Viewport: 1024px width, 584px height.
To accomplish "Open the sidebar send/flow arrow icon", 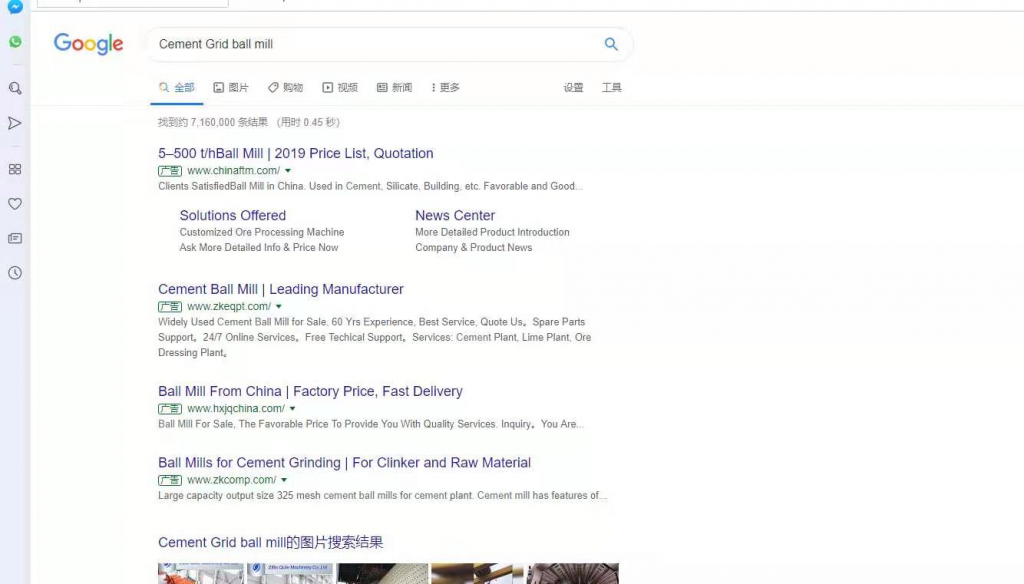I will (14, 123).
